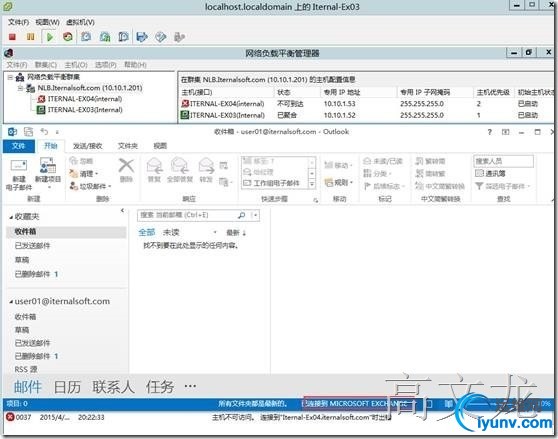
Task: Click the 10.10.1.53 dedicated IP cell
Action: 339,104
